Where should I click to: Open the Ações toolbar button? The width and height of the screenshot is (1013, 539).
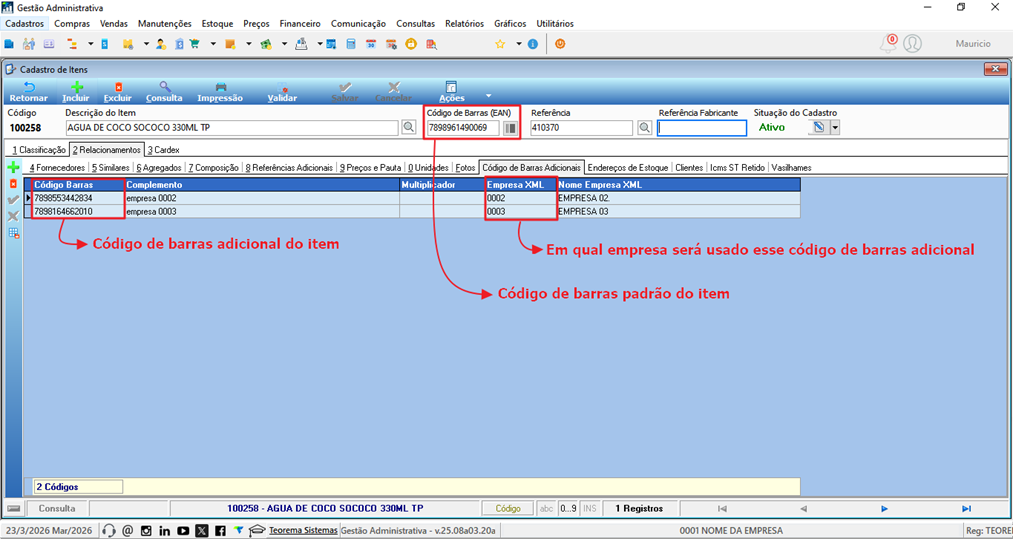tap(452, 92)
